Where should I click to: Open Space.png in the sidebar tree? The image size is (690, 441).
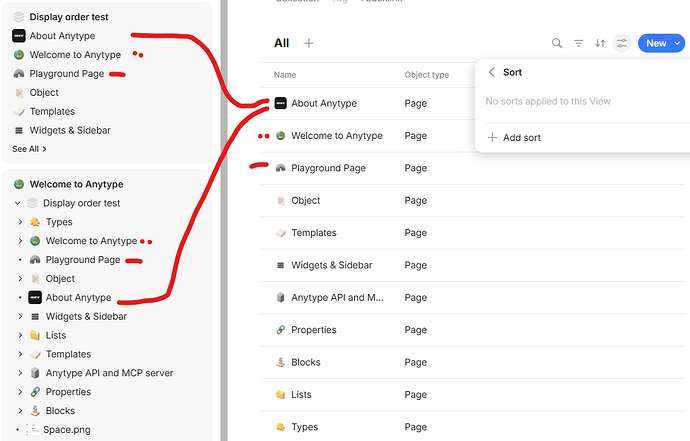(67, 430)
